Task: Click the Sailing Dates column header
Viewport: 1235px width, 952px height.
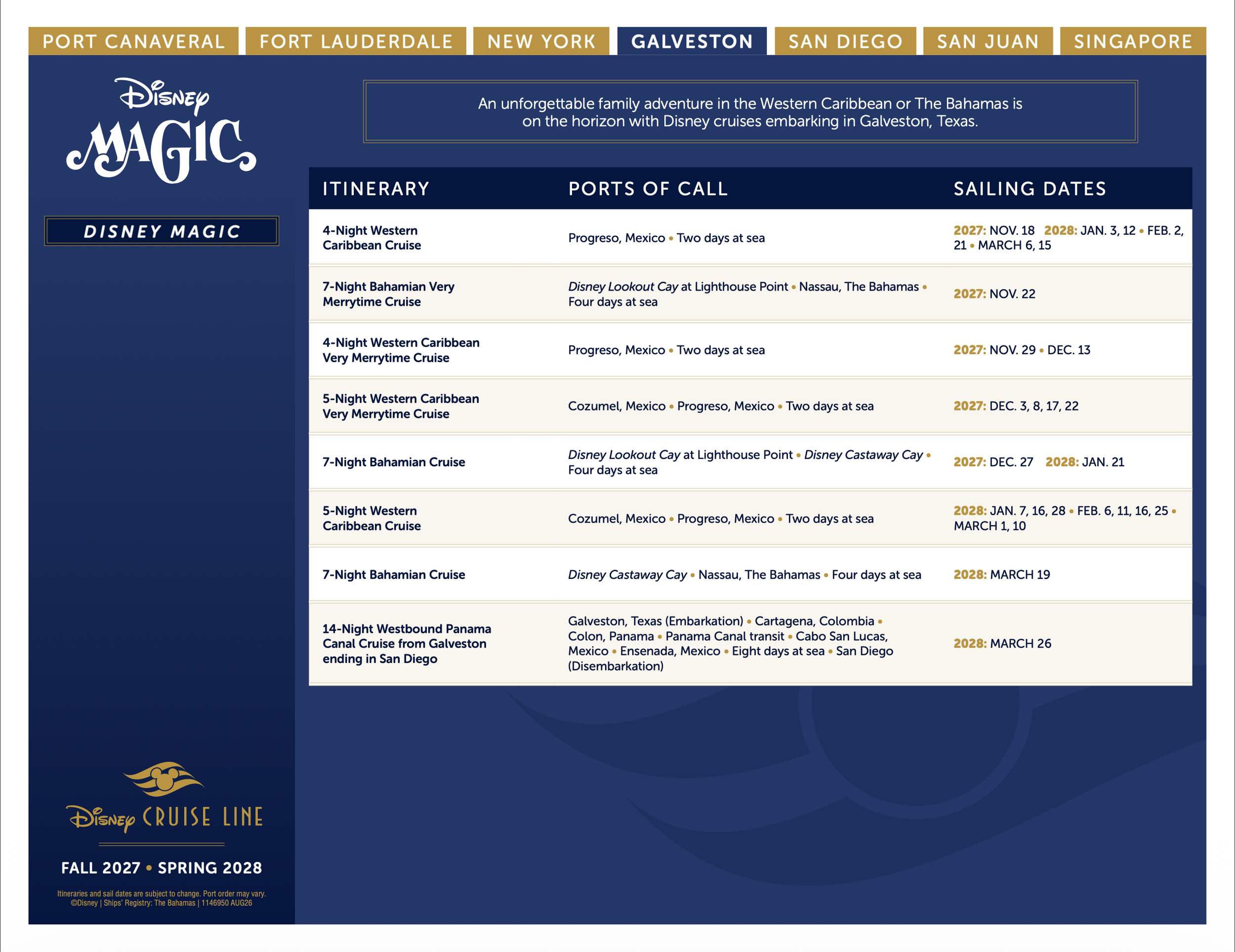Action: [1029, 189]
